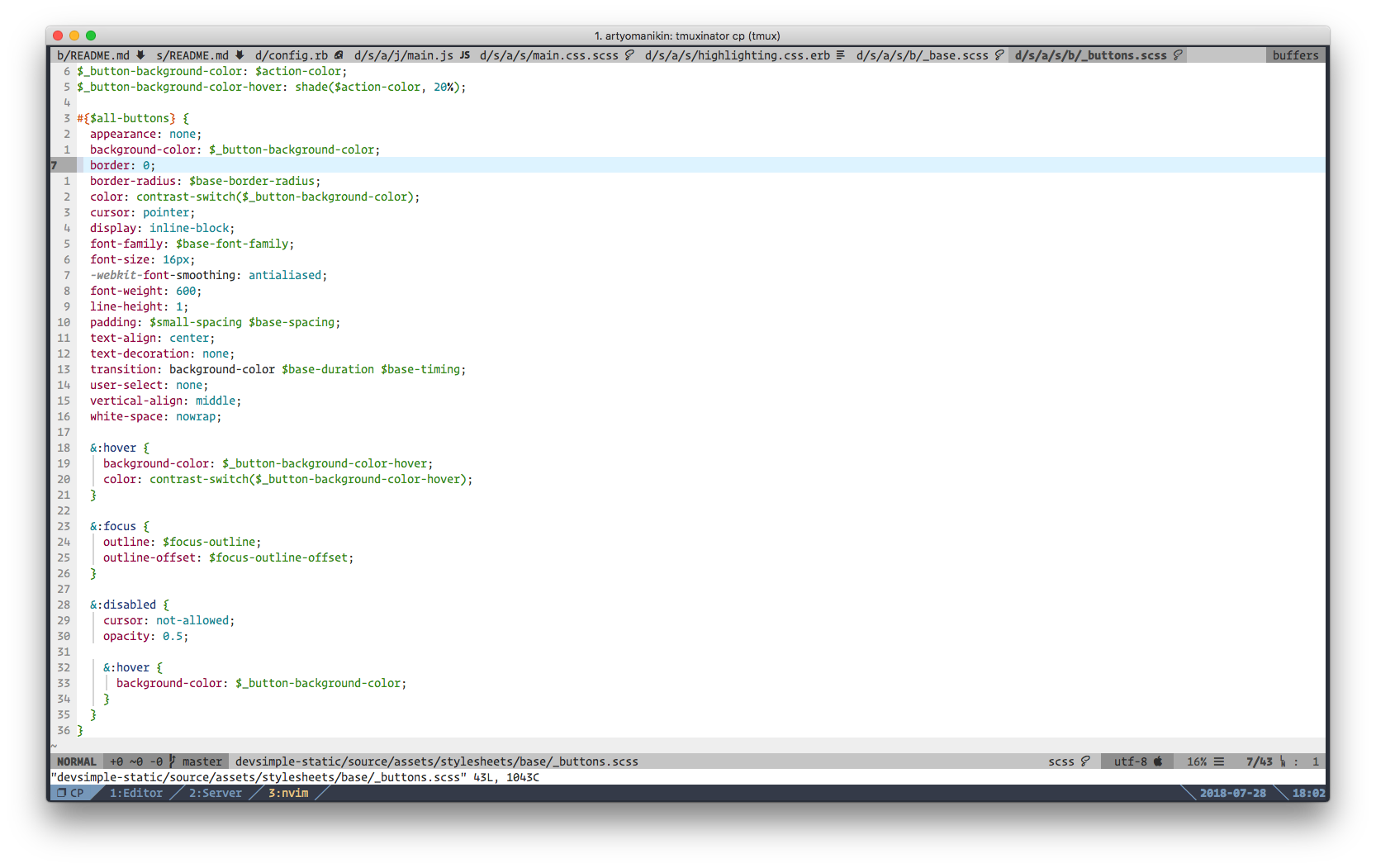Click the _buttons.scss file path in the statusline
Screen dimensions: 1376x868
(x=436, y=761)
